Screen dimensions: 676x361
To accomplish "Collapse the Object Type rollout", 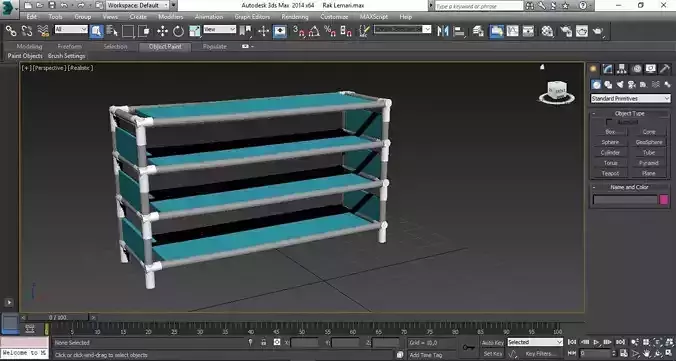I will coord(629,113).
